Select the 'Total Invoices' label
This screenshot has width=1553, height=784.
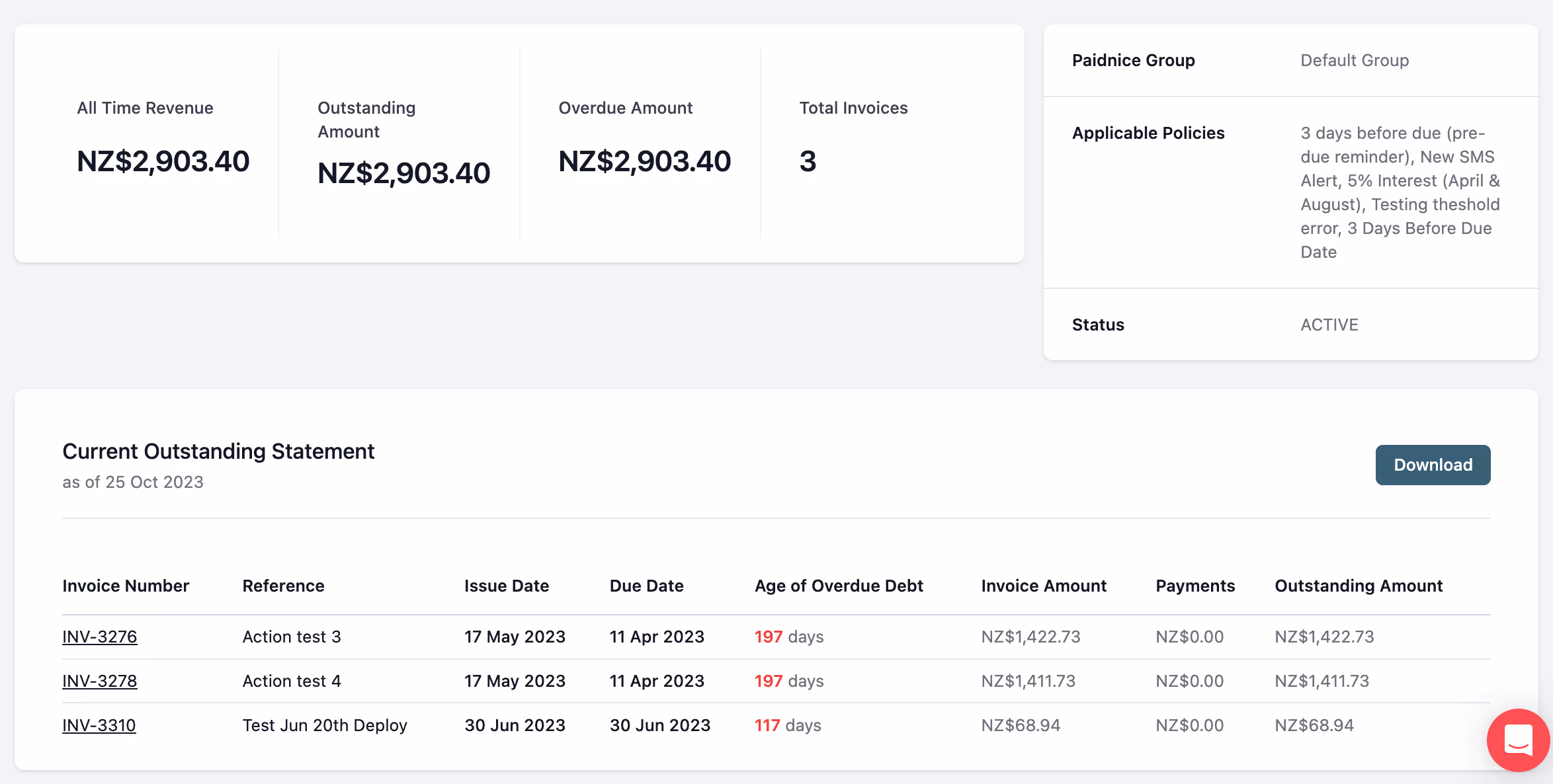(853, 108)
